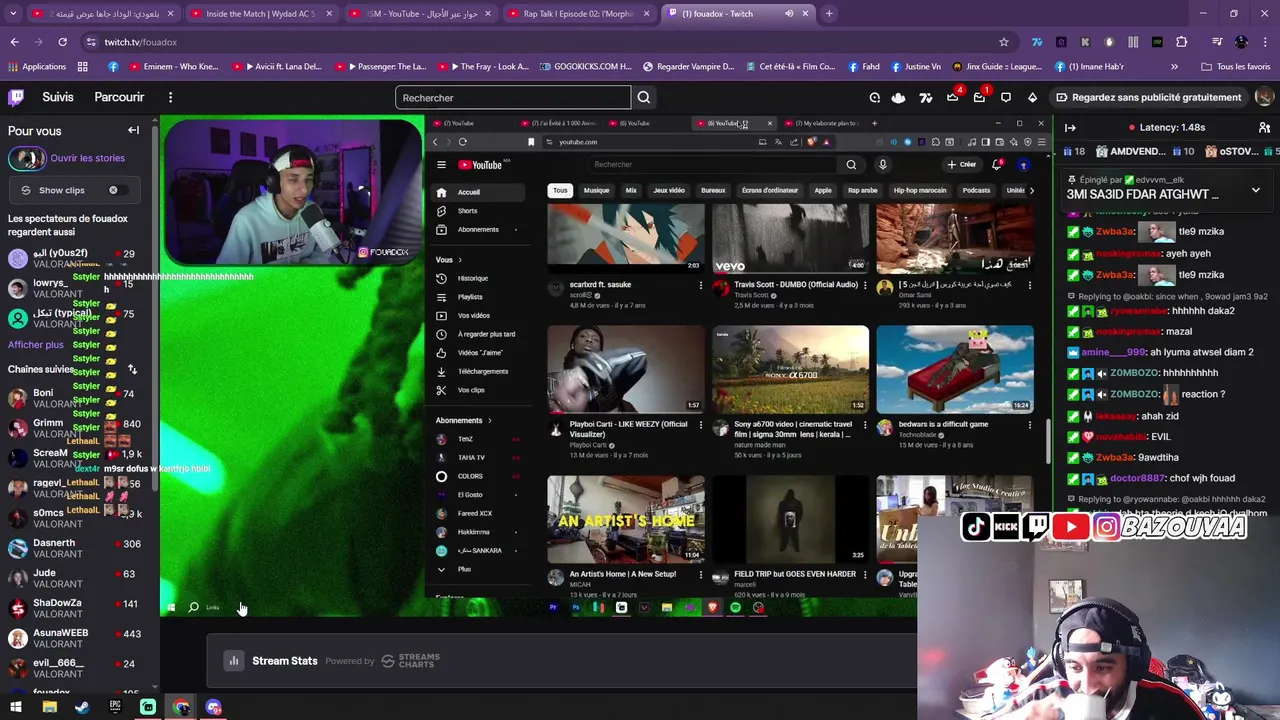
Task: Expand bookmarks overflow chevron
Action: [1174, 67]
